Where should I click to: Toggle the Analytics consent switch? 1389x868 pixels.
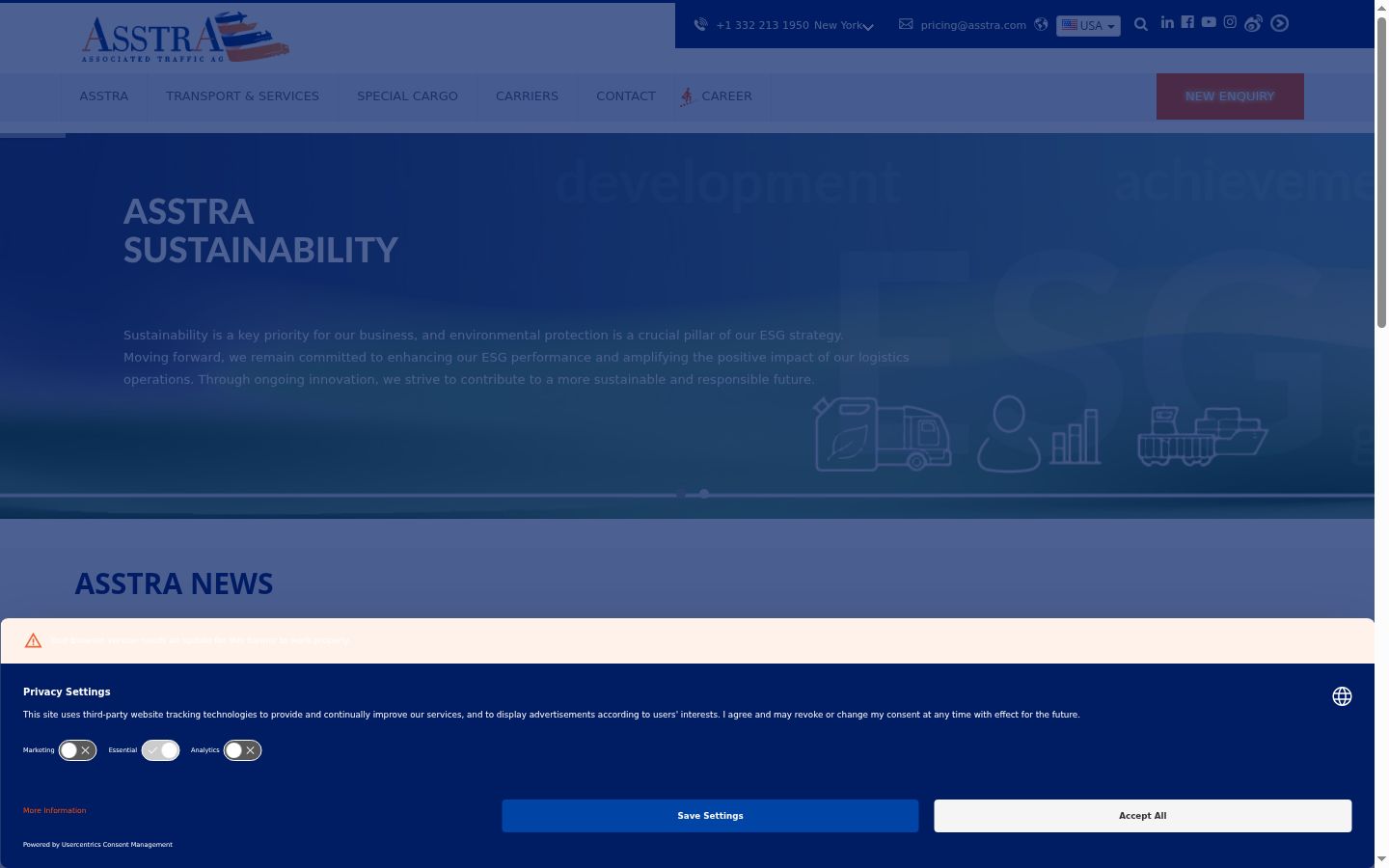point(242,750)
